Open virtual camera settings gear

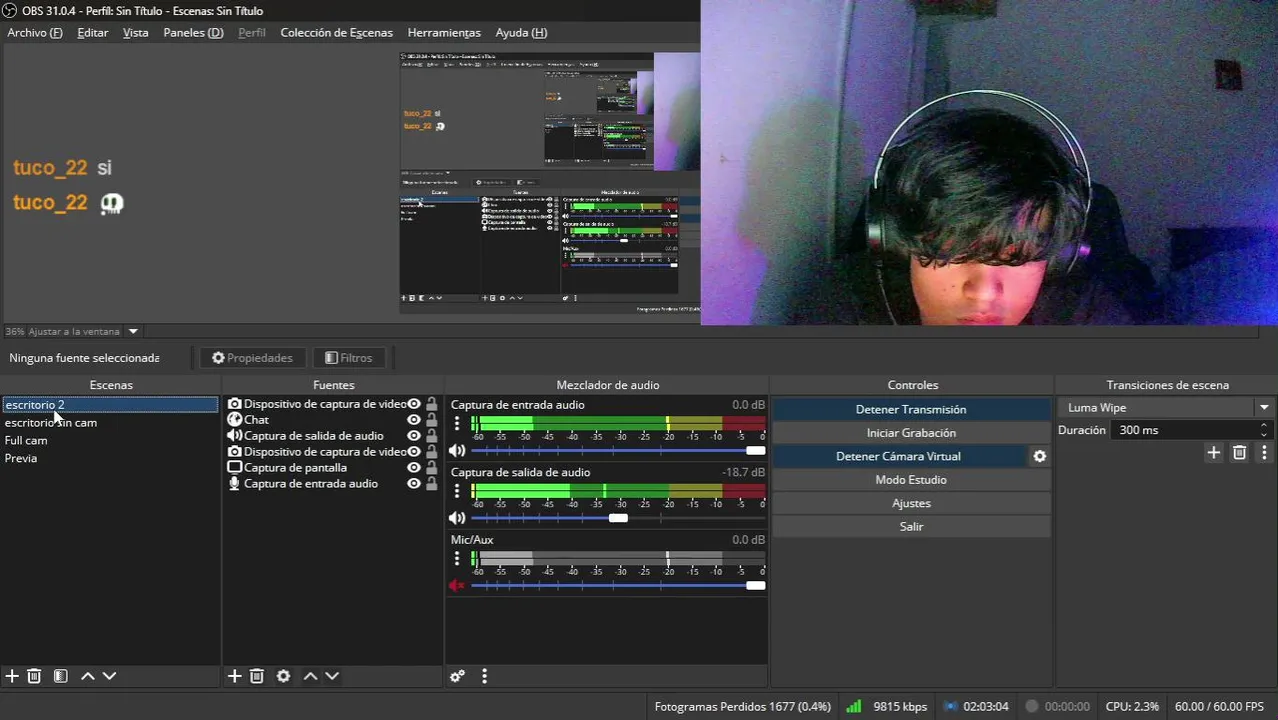[1040, 456]
